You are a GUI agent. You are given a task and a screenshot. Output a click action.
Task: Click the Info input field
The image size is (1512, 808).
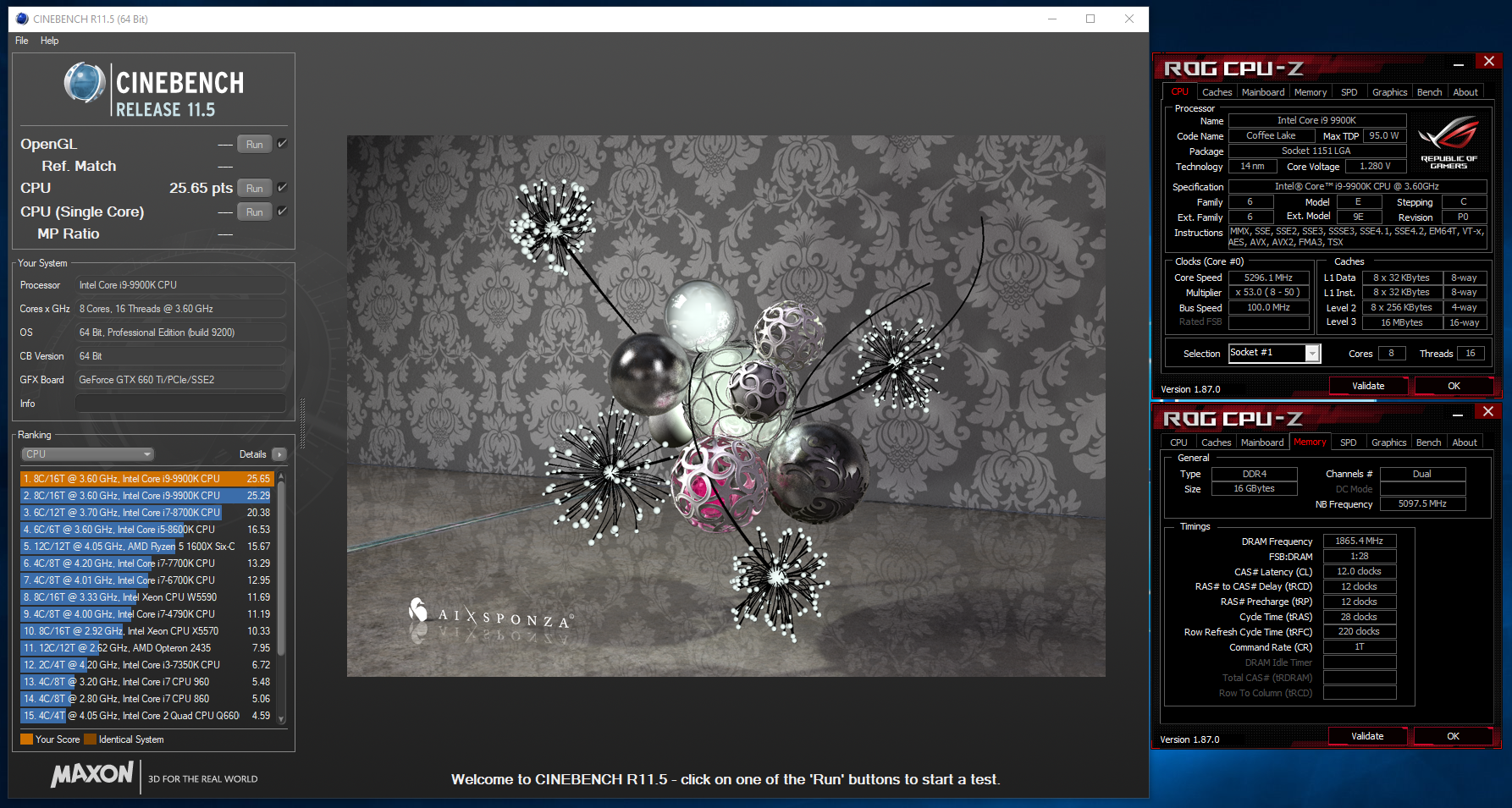click(180, 404)
